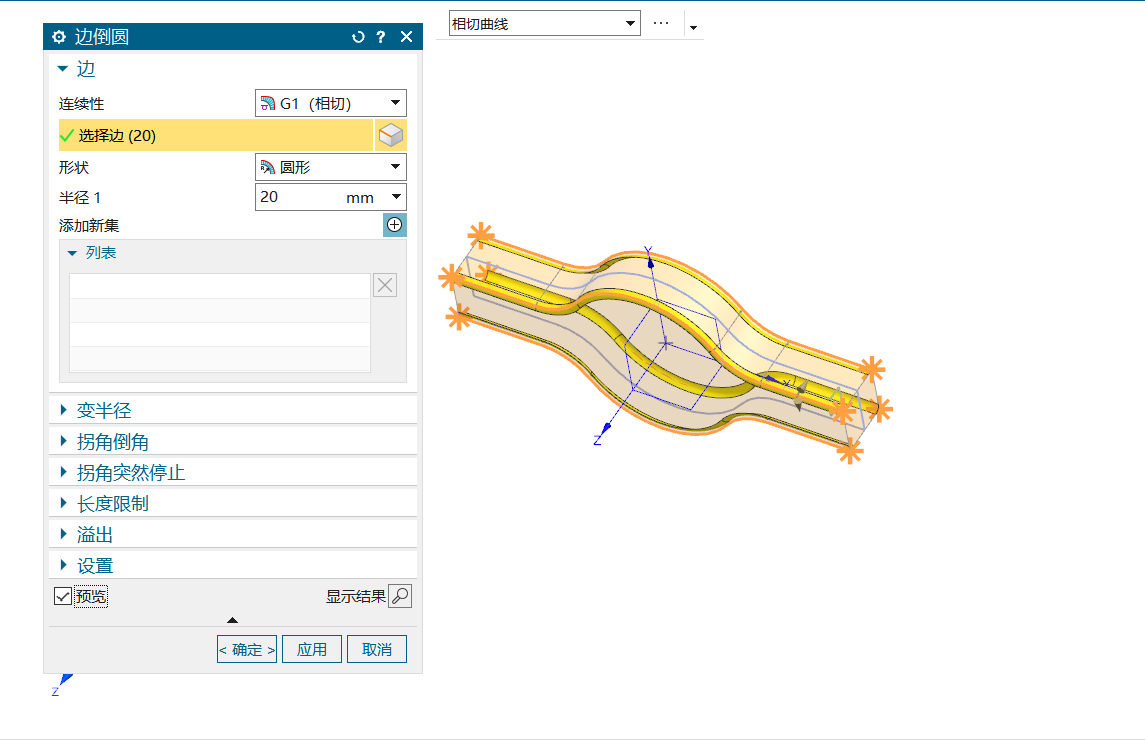The image size is (1145, 740).
Task: Collapse the 边 section
Action: tap(63, 69)
